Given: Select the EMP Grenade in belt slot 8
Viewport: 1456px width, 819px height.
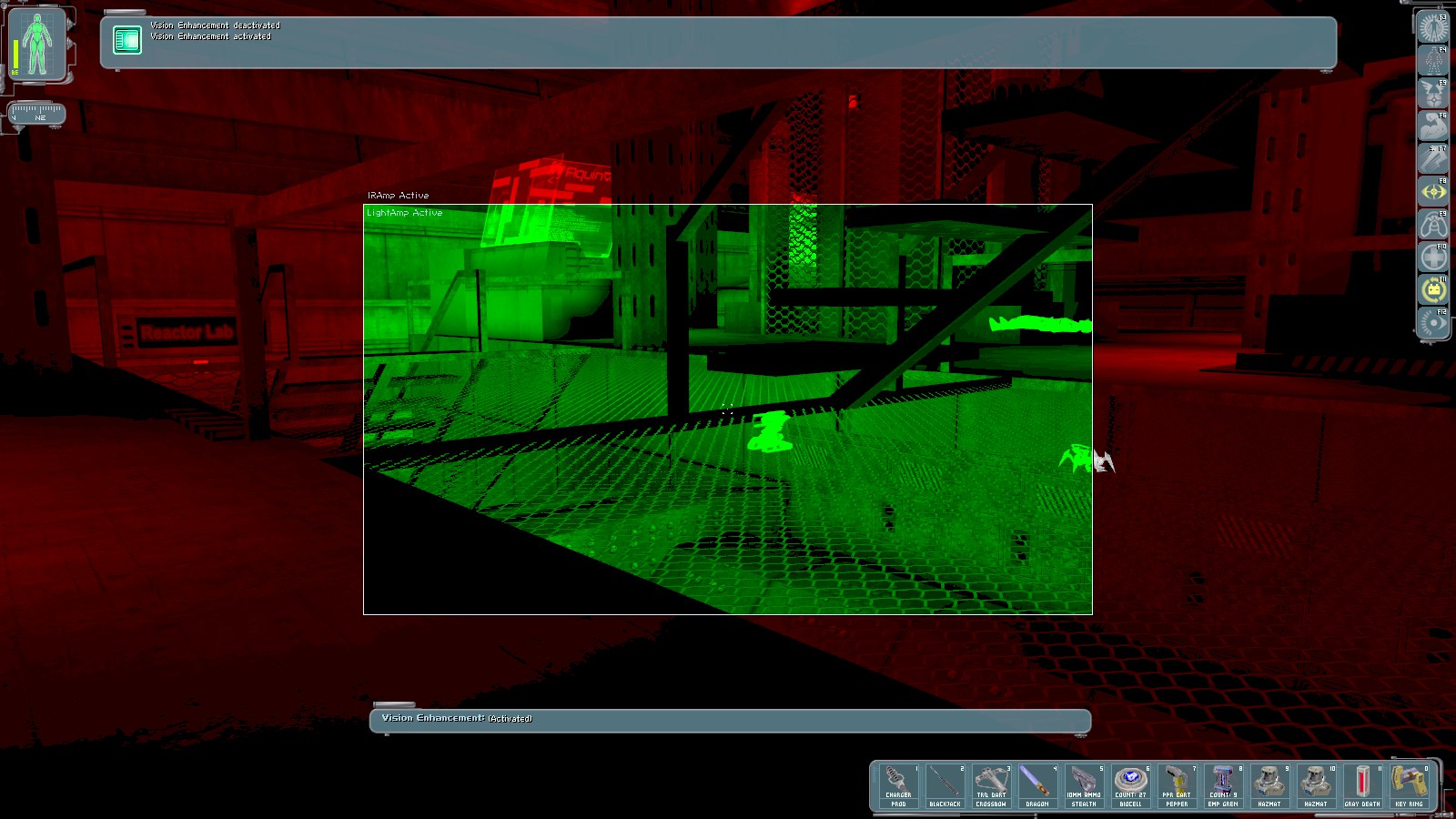Looking at the screenshot, I should pos(1224,786).
